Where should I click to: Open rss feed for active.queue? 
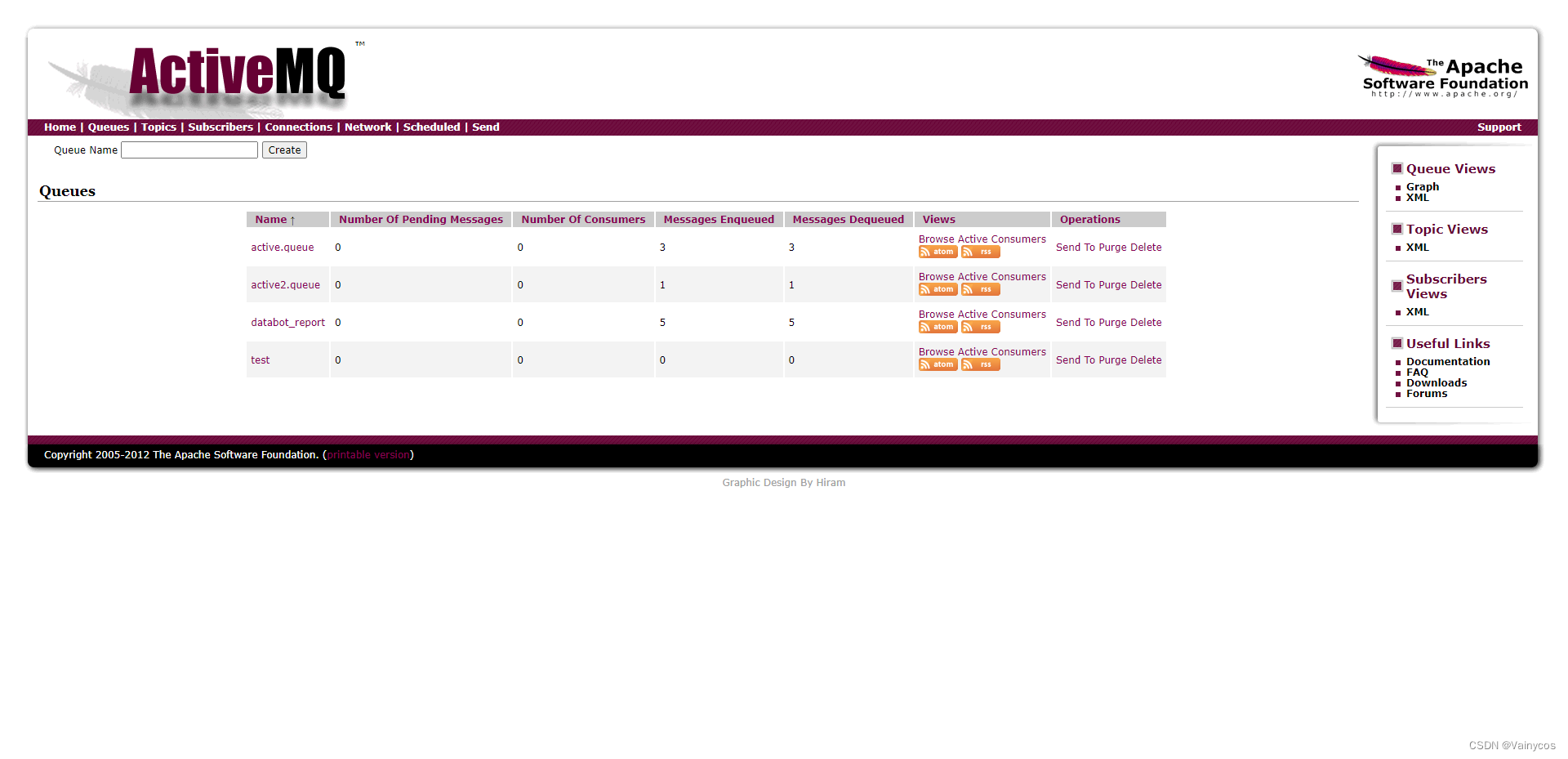(x=980, y=252)
